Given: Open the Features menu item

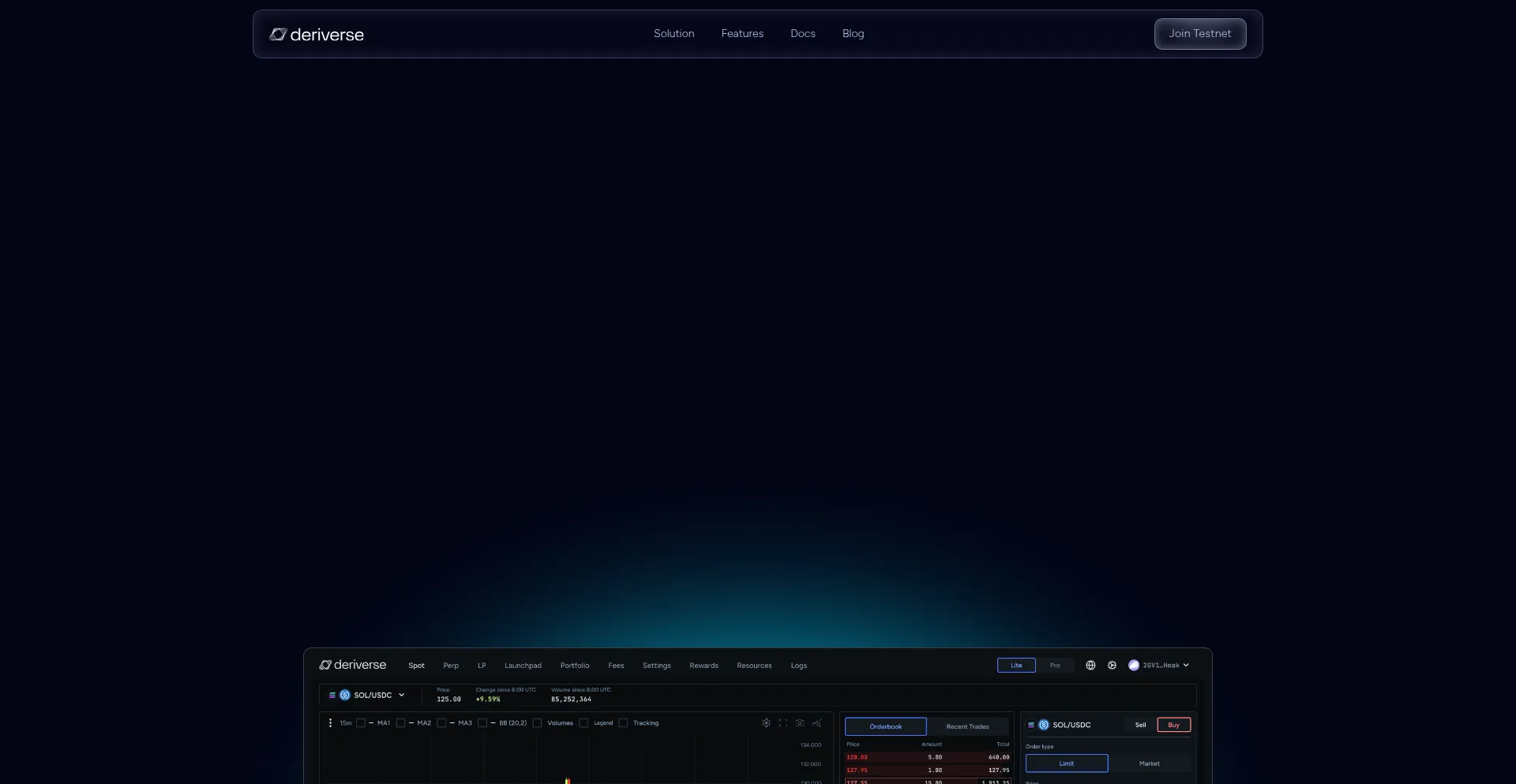Looking at the screenshot, I should pyautogui.click(x=742, y=34).
